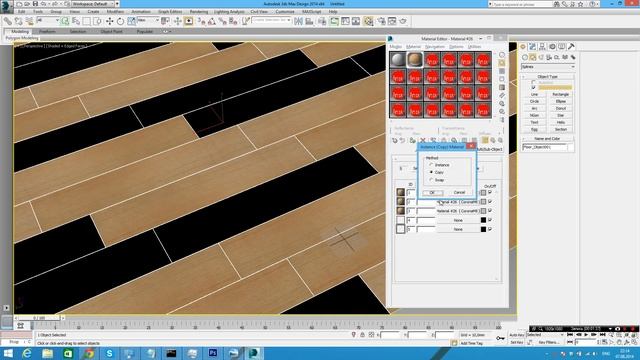Click Get Material icon in Material Editor
The height and width of the screenshot is (360, 640).
pyautogui.click(x=395, y=140)
